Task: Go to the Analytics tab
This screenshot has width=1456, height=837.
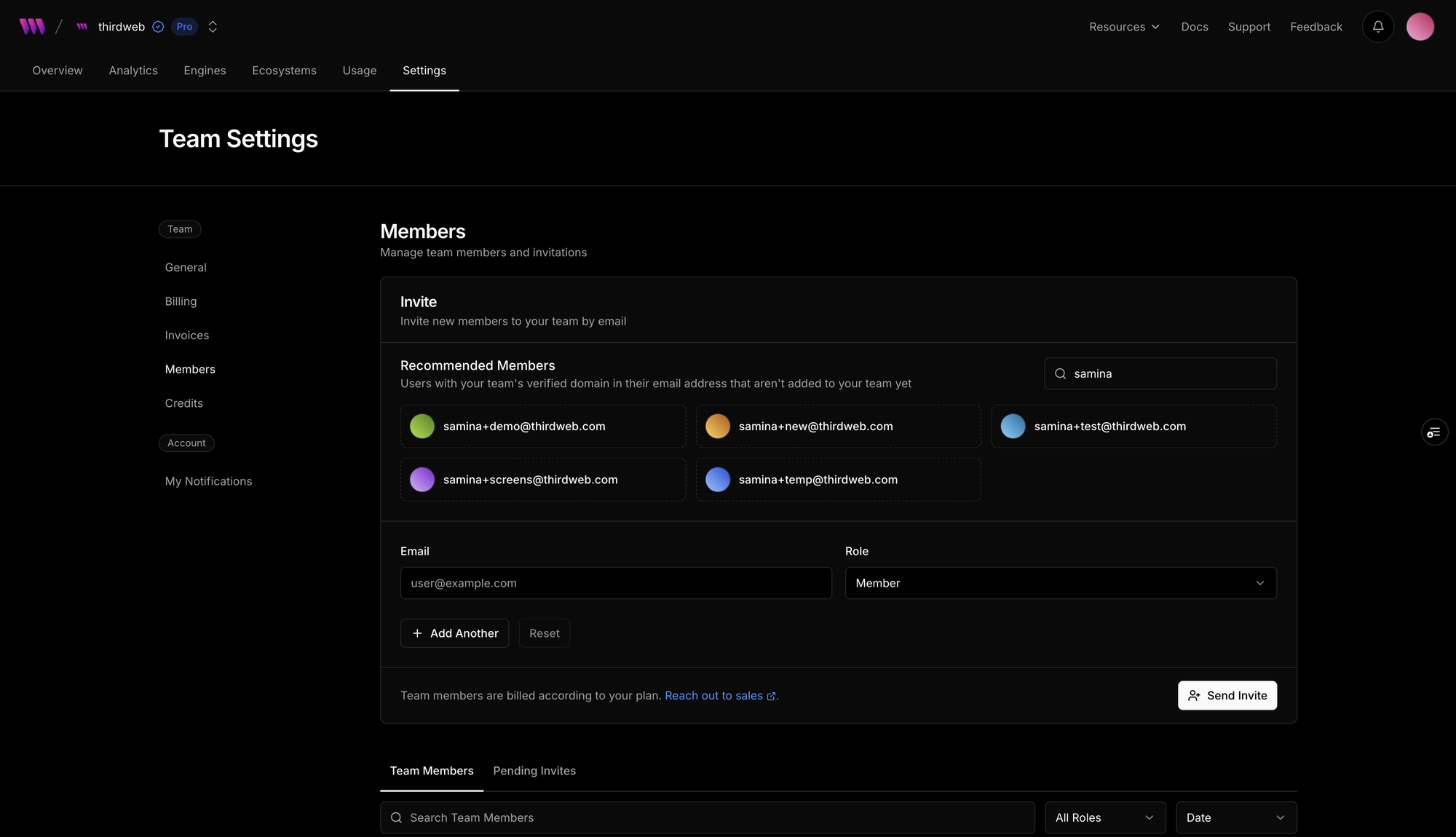Action: coord(133,71)
